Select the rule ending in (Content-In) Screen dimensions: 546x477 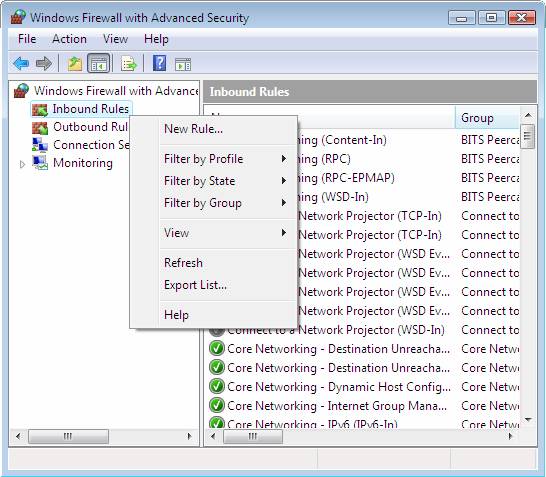341,140
